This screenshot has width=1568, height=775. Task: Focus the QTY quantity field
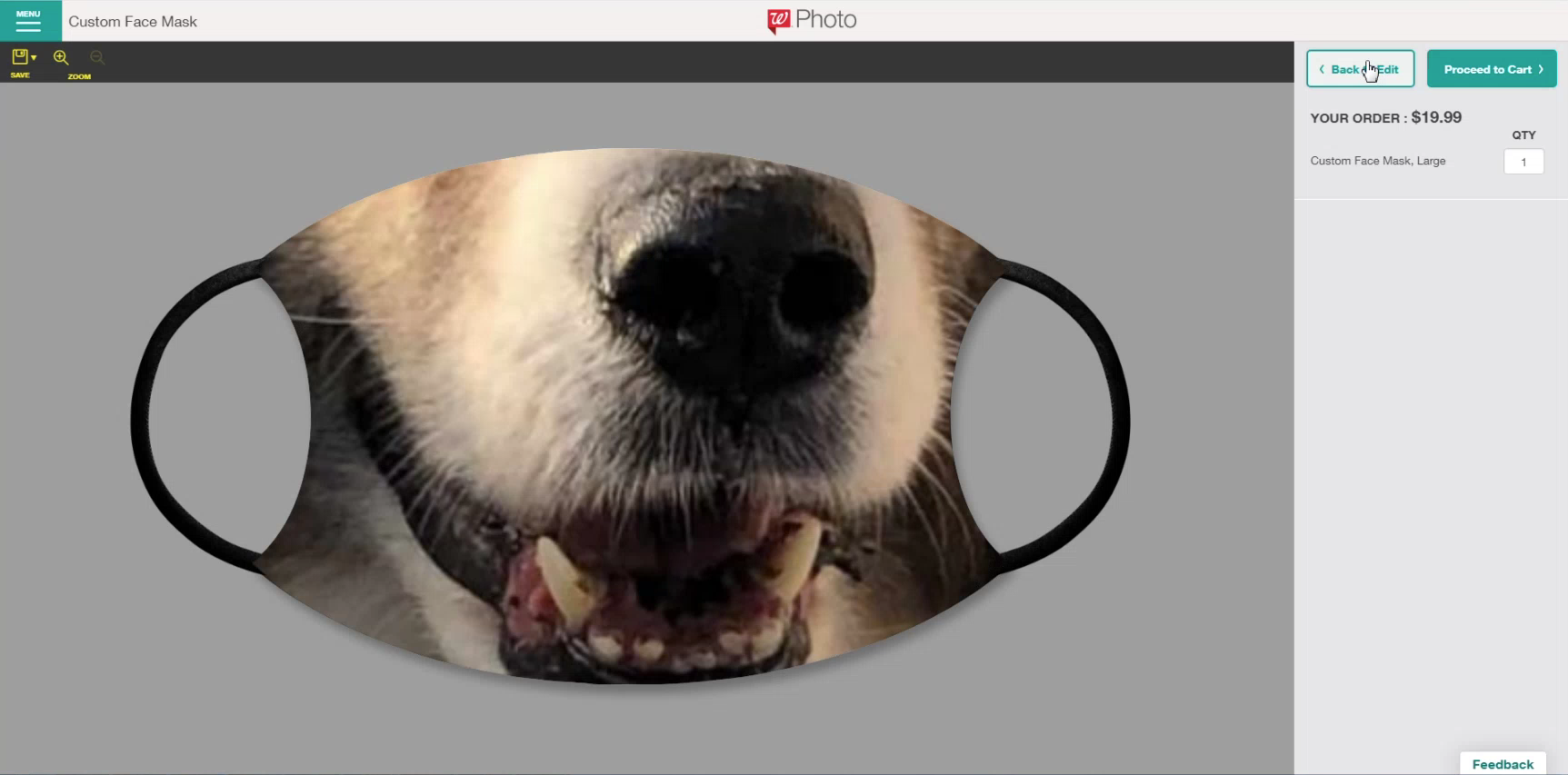coord(1523,162)
